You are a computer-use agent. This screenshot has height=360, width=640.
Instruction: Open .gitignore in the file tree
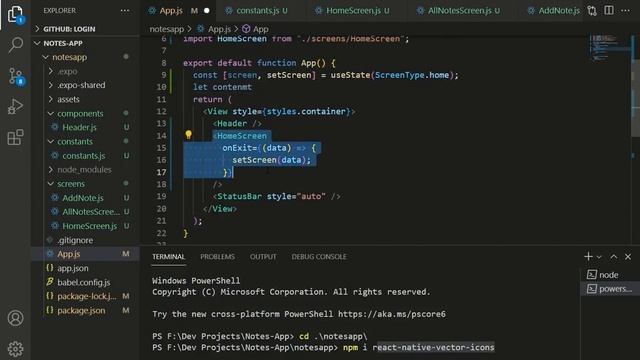pyautogui.click(x=86, y=240)
